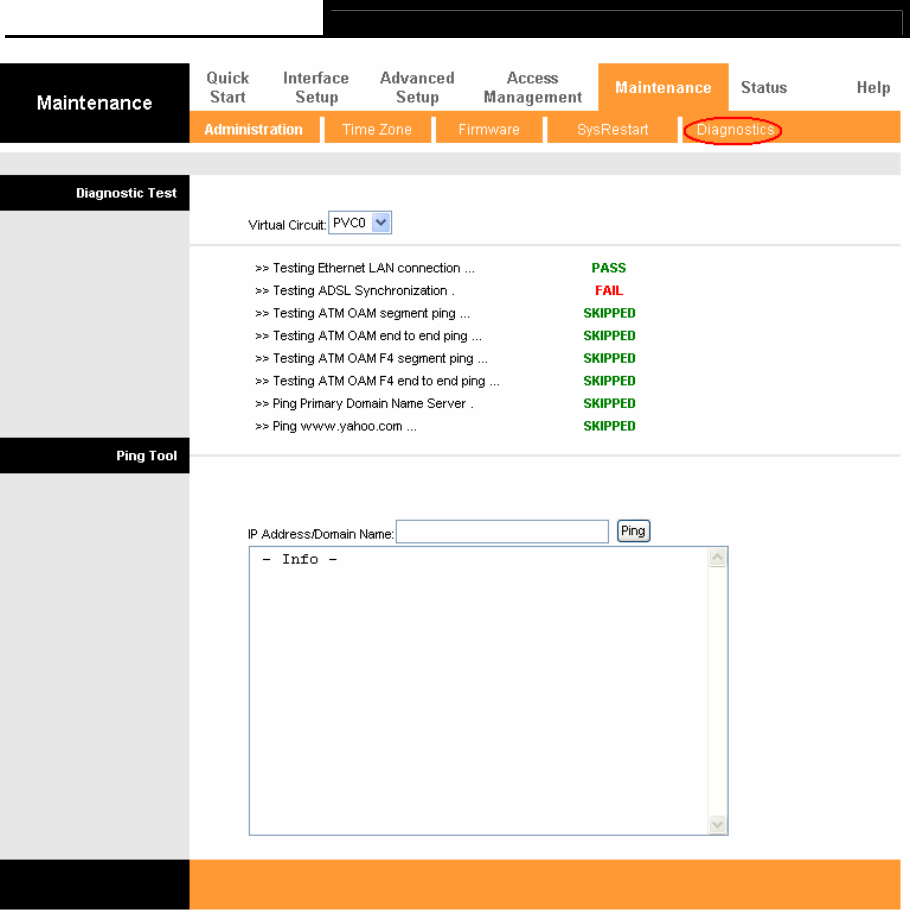Switch to Interface Setup tab
910x912 pixels.
(x=316, y=87)
